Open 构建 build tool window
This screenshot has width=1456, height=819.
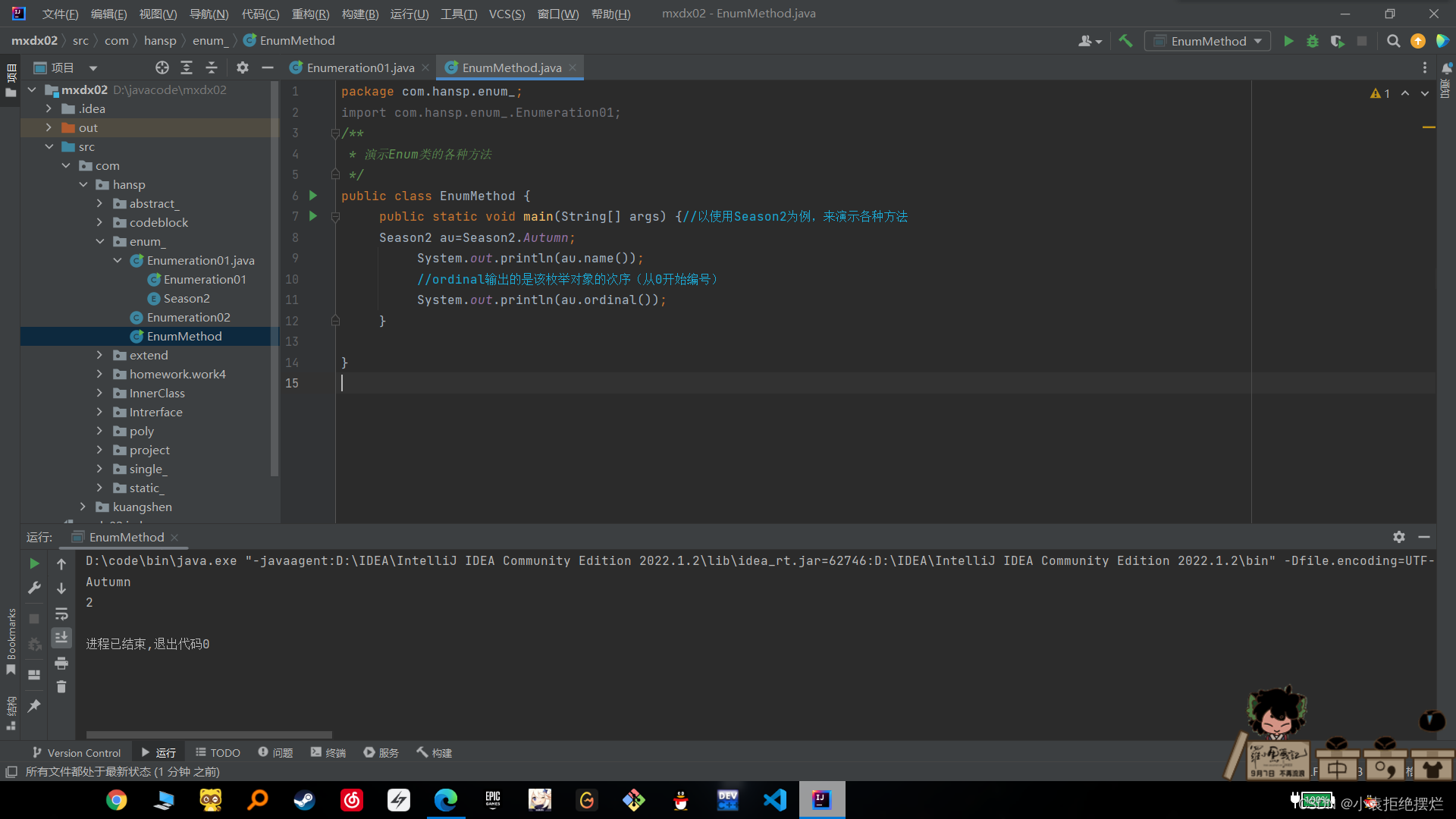point(434,752)
